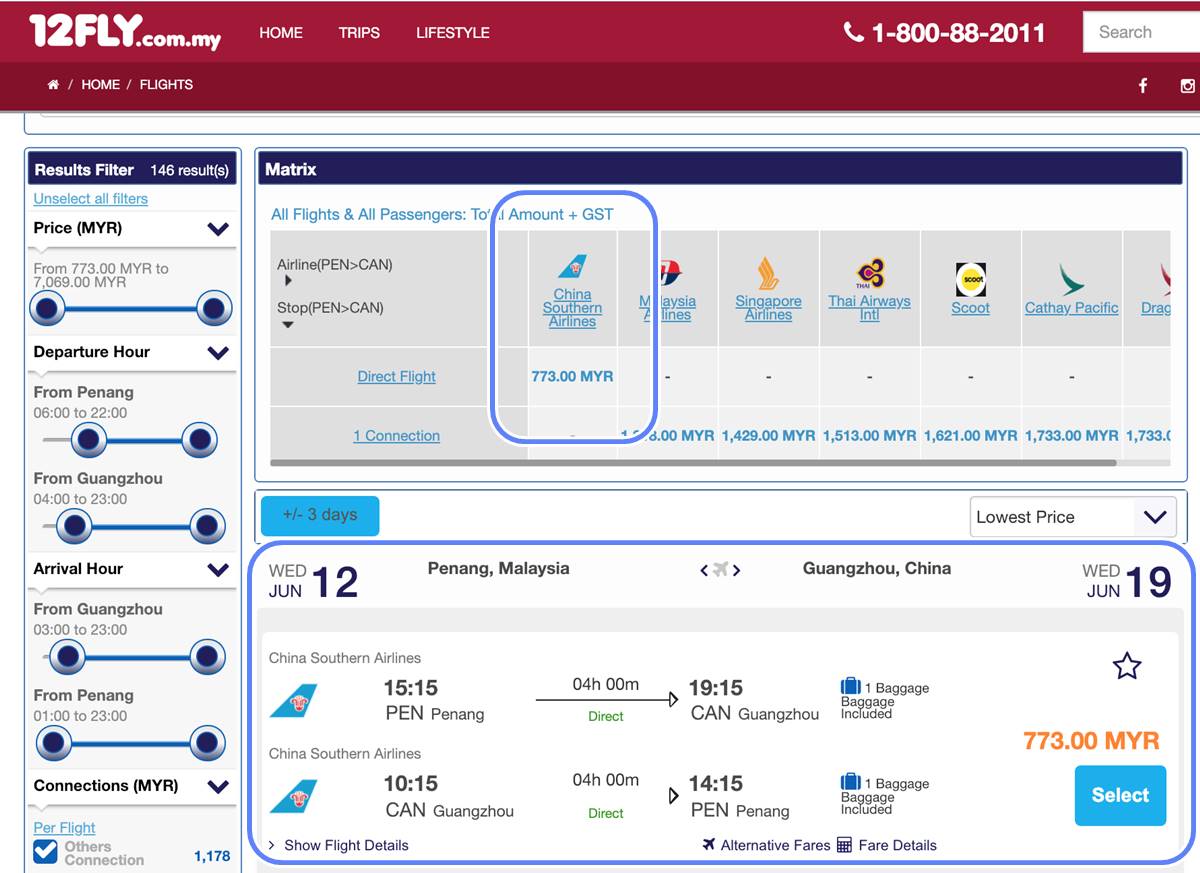Open Fare Details link

(897, 845)
